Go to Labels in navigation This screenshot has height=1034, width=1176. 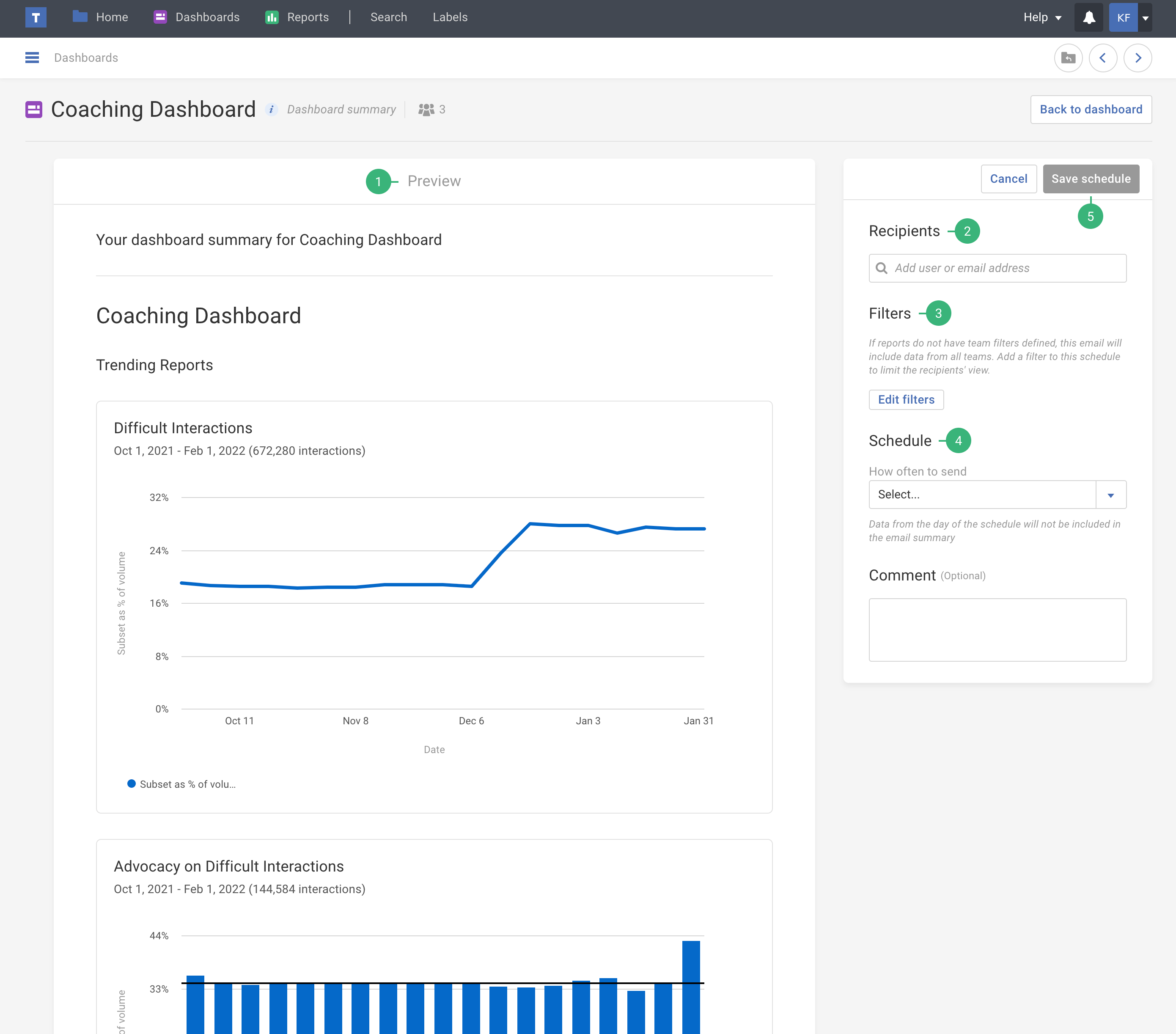click(x=450, y=17)
